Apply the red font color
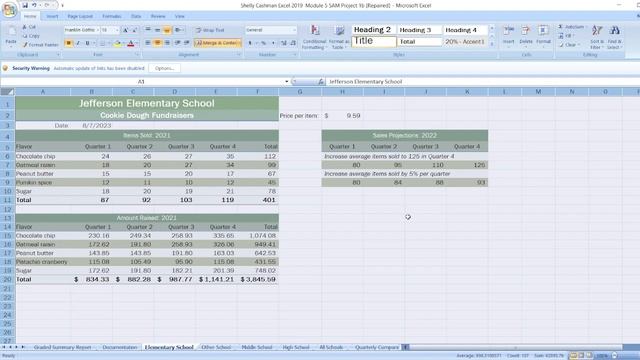 tap(131, 43)
